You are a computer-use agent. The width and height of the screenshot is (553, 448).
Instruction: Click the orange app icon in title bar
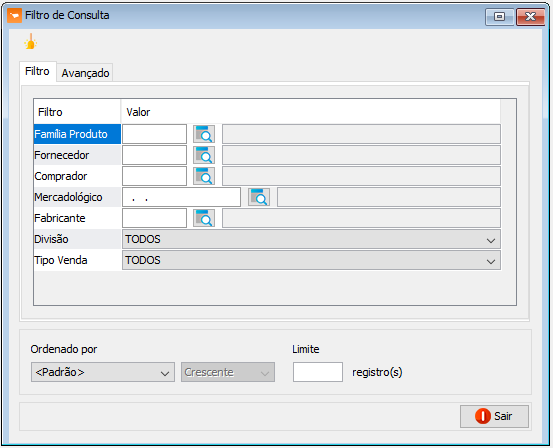click(14, 16)
